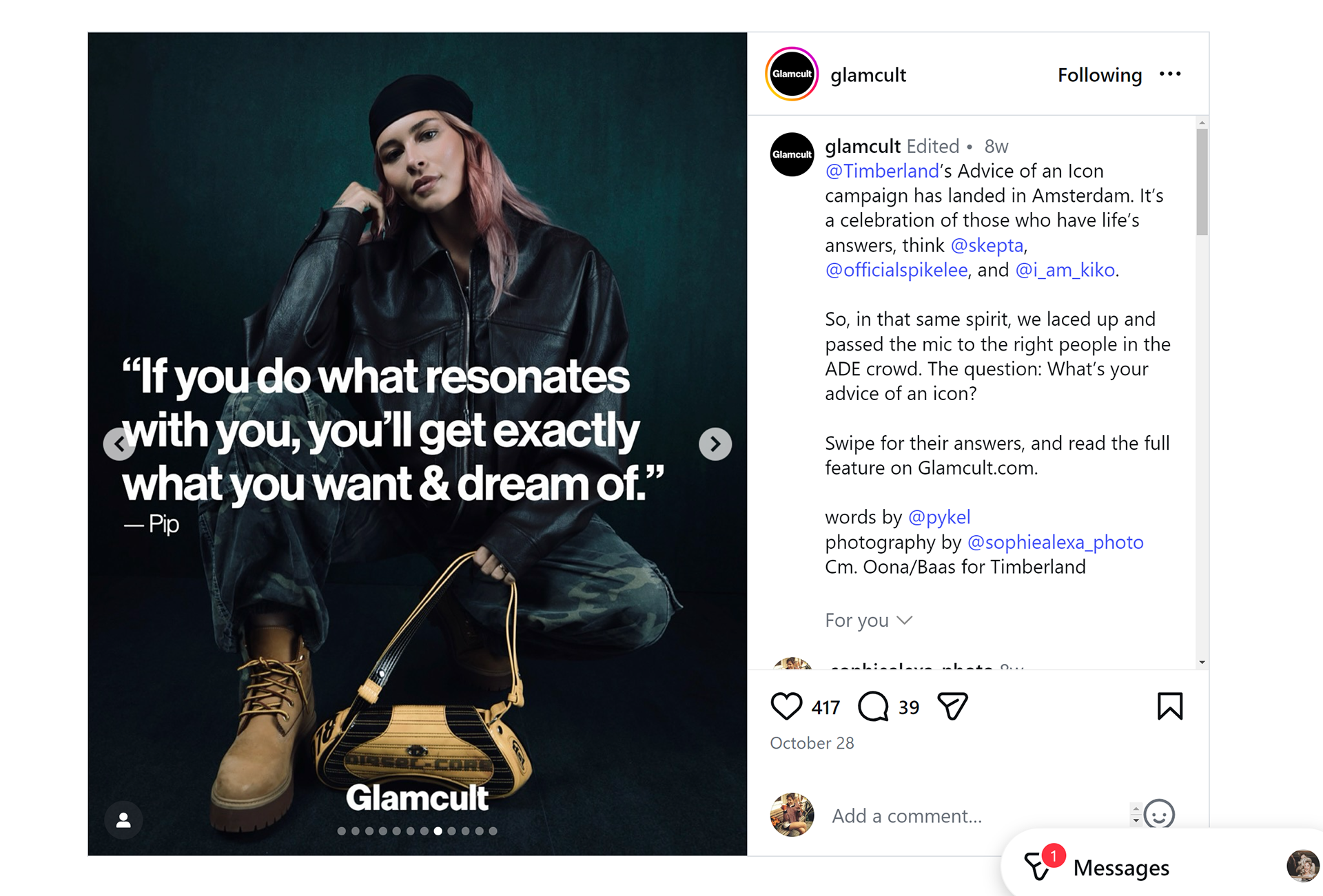Go to the previous carousel image
This screenshot has width=1323, height=896.
(119, 444)
